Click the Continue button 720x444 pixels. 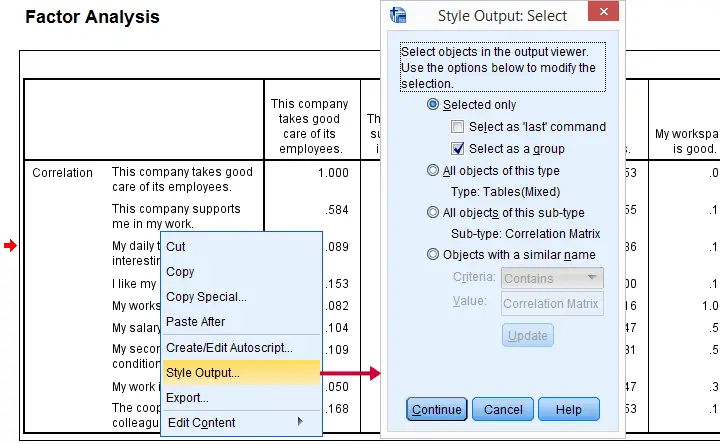437,409
